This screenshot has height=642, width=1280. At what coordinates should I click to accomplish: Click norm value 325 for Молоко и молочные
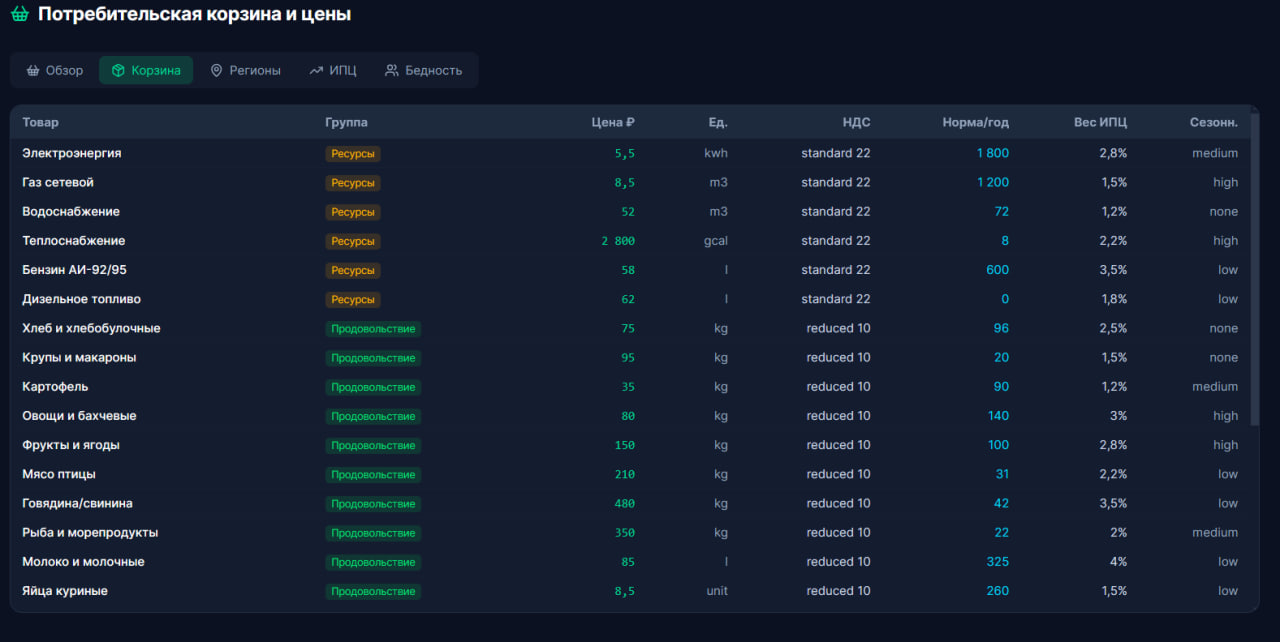pos(998,562)
